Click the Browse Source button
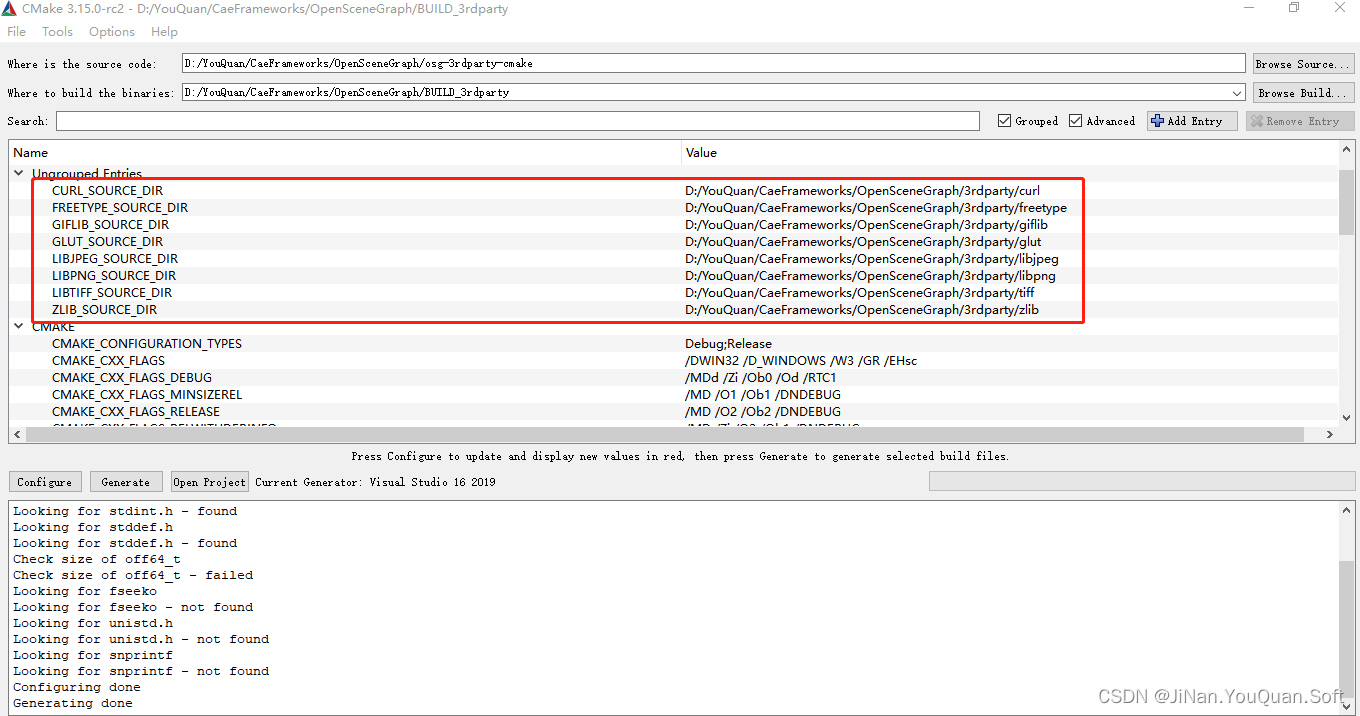 [x=1303, y=64]
